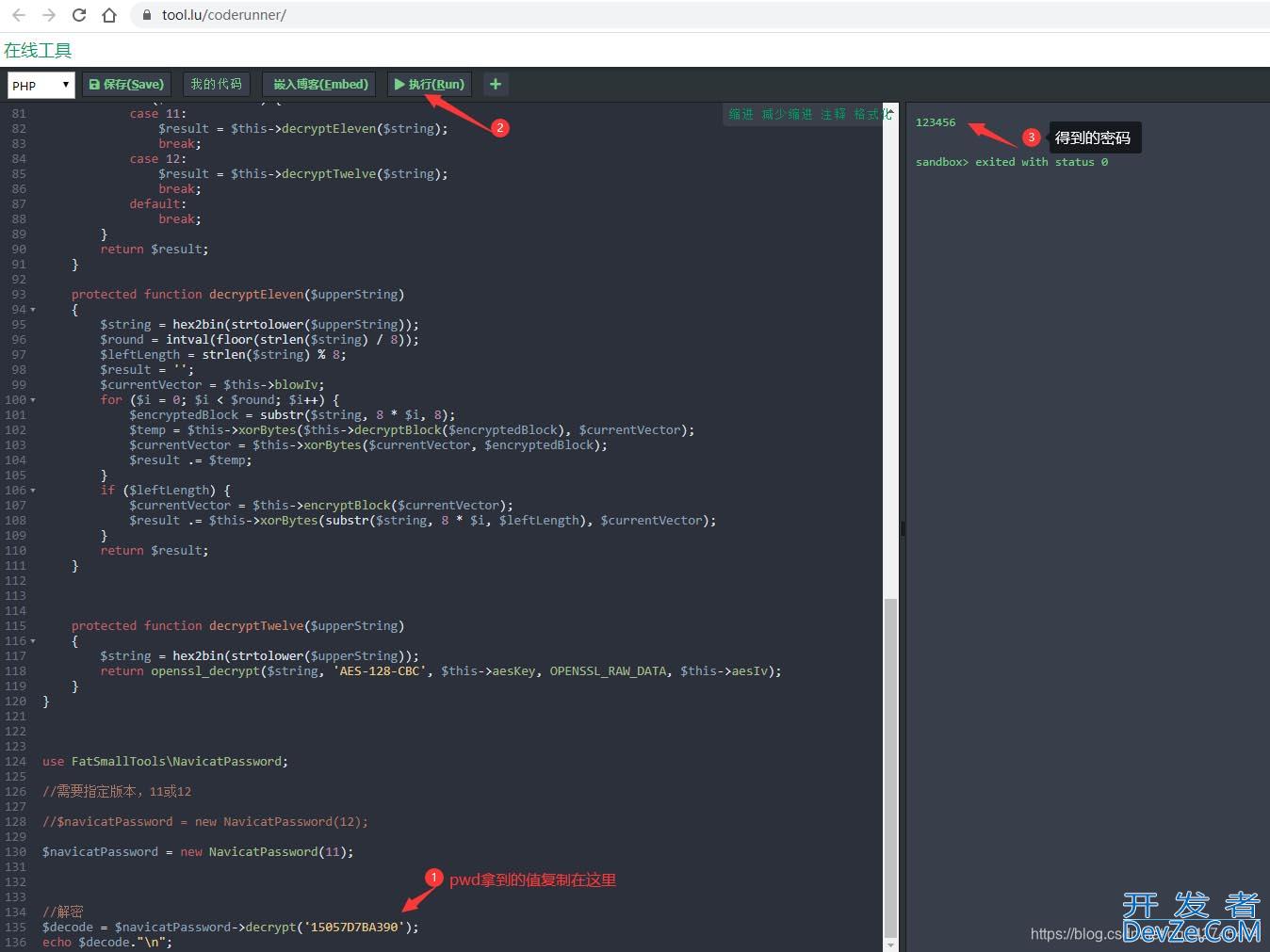Click the '15057D7BA390' string in code

pyautogui.click(x=354, y=928)
